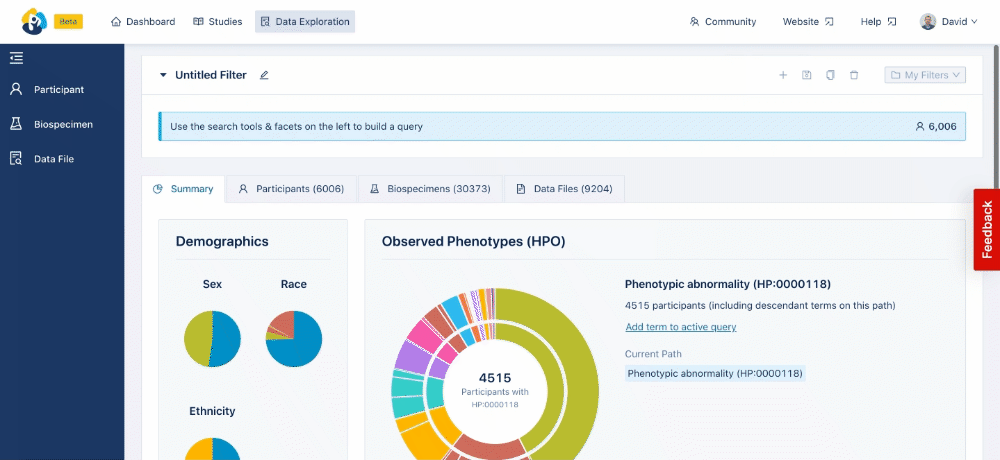Click the Ethnicity pie chart

[212, 449]
